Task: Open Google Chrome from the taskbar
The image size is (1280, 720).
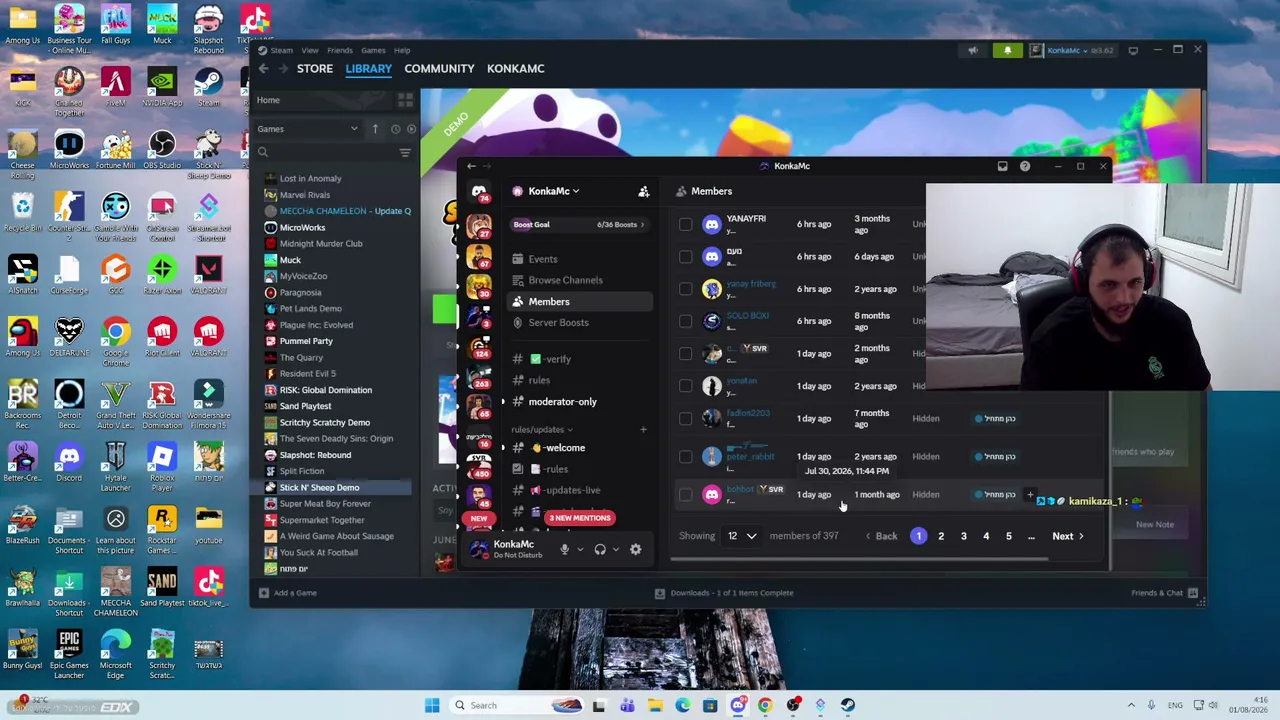Action: (x=765, y=705)
